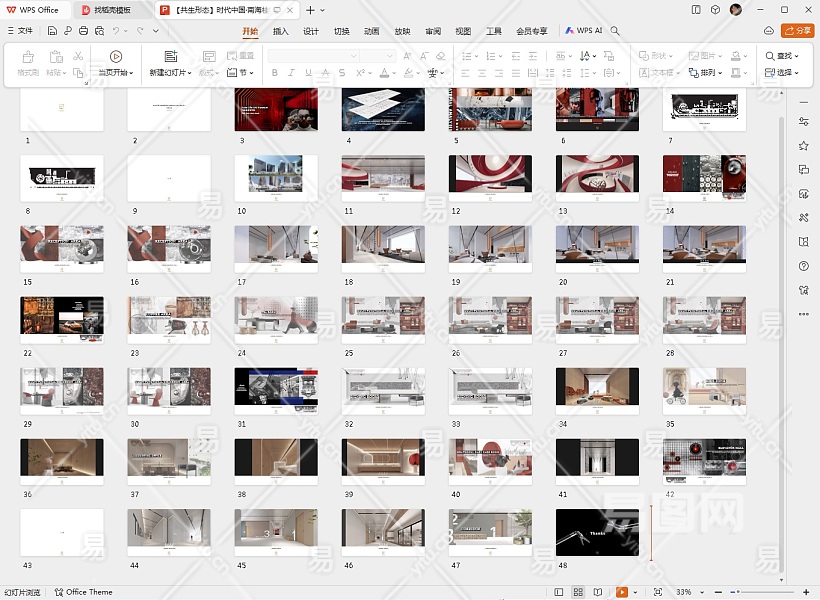Open the WPS AI button
This screenshot has height=600, width=820.
point(585,31)
